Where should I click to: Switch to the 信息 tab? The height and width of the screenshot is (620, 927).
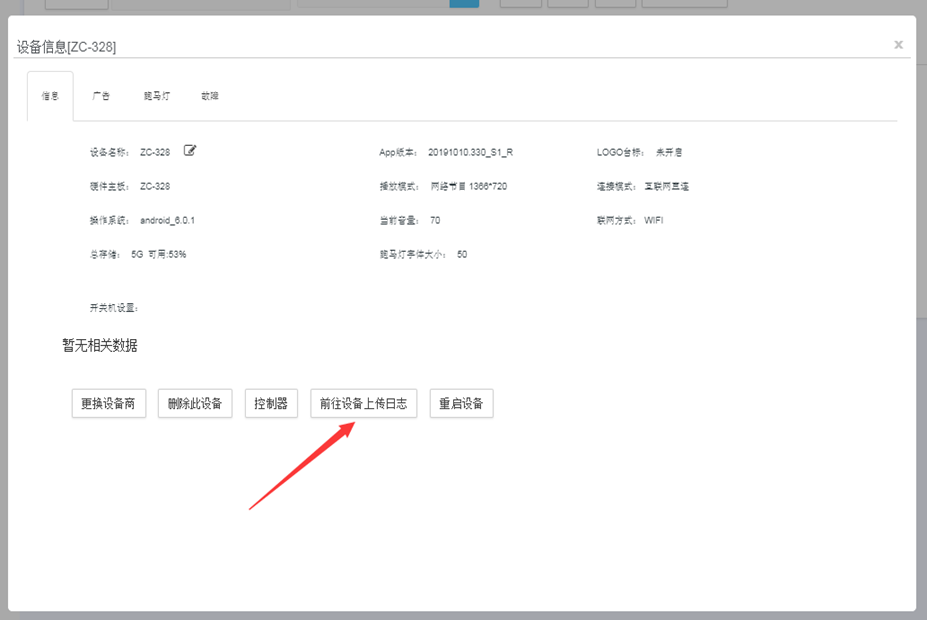tap(50, 97)
